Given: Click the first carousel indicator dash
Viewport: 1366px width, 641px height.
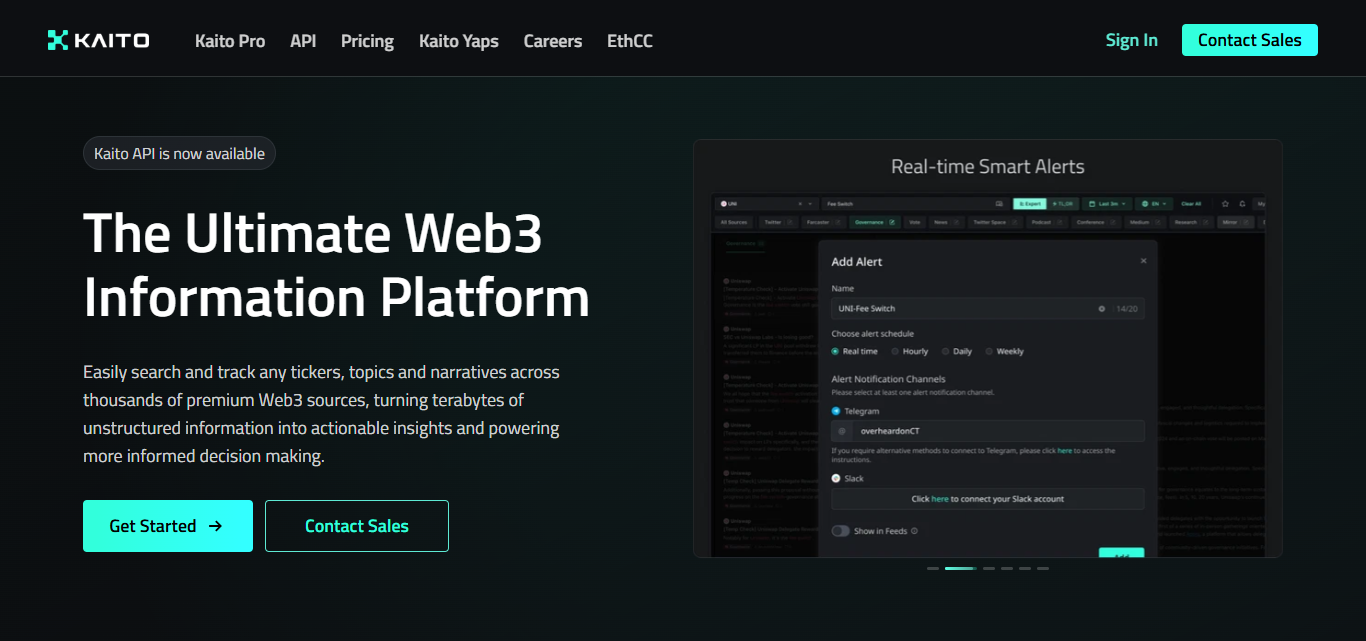Looking at the screenshot, I should (933, 568).
